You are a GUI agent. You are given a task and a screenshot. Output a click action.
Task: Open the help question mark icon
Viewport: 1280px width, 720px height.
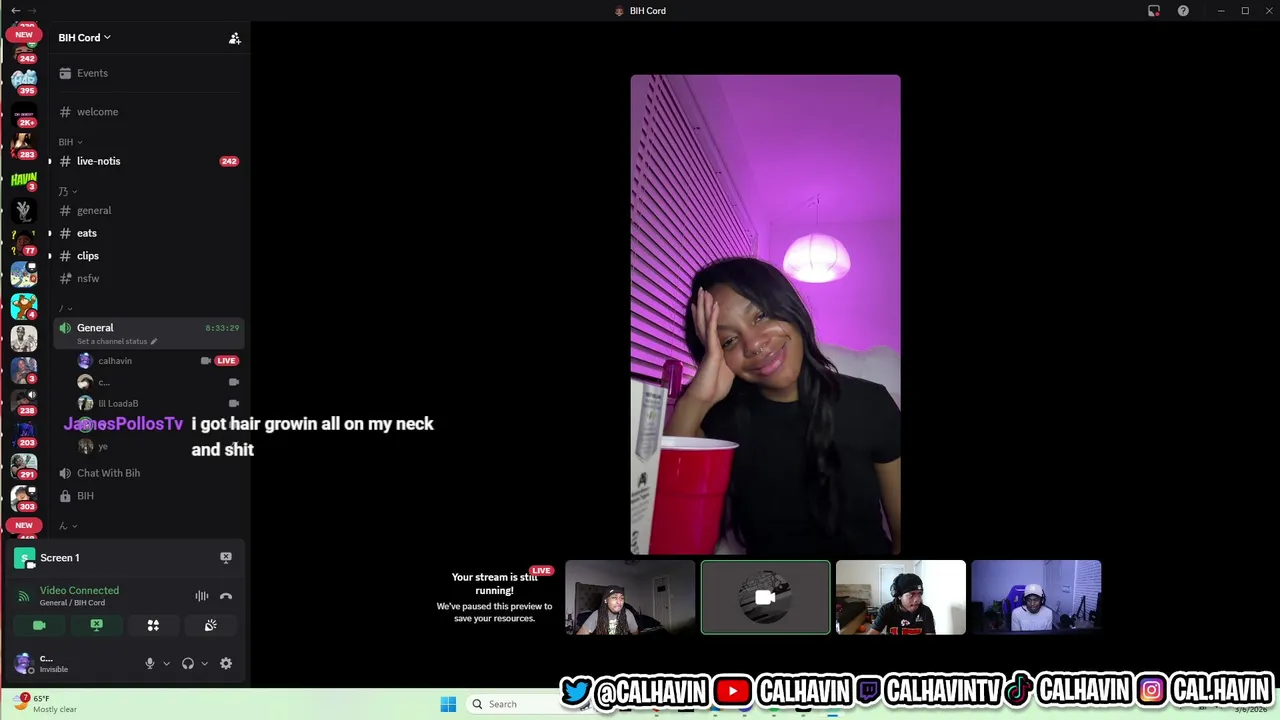pyautogui.click(x=1183, y=11)
